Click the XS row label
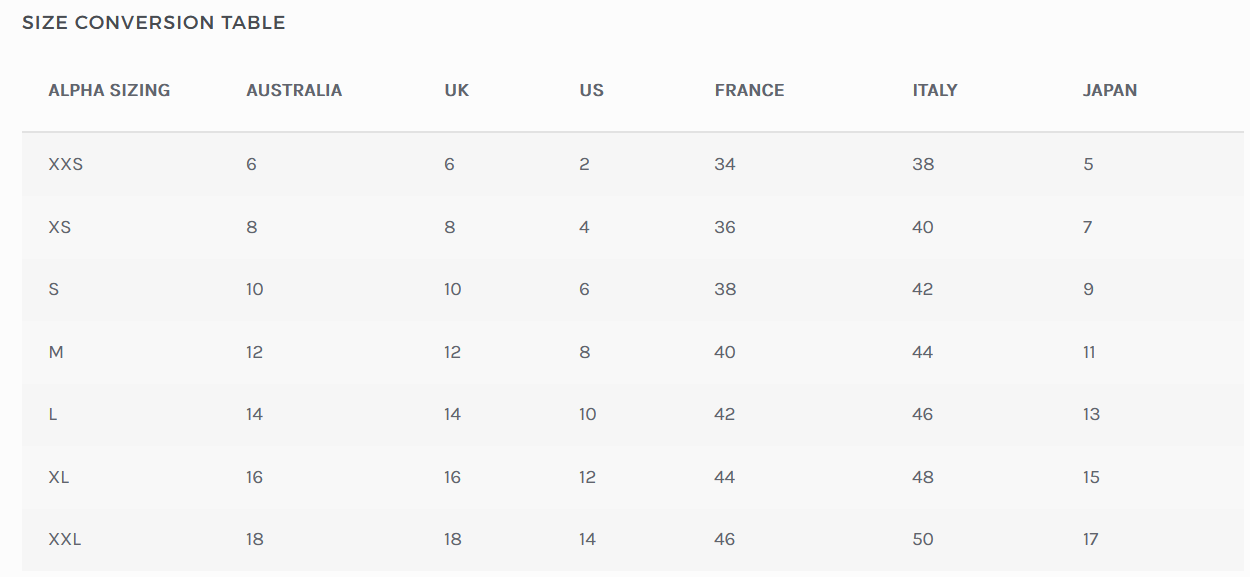 coord(60,227)
